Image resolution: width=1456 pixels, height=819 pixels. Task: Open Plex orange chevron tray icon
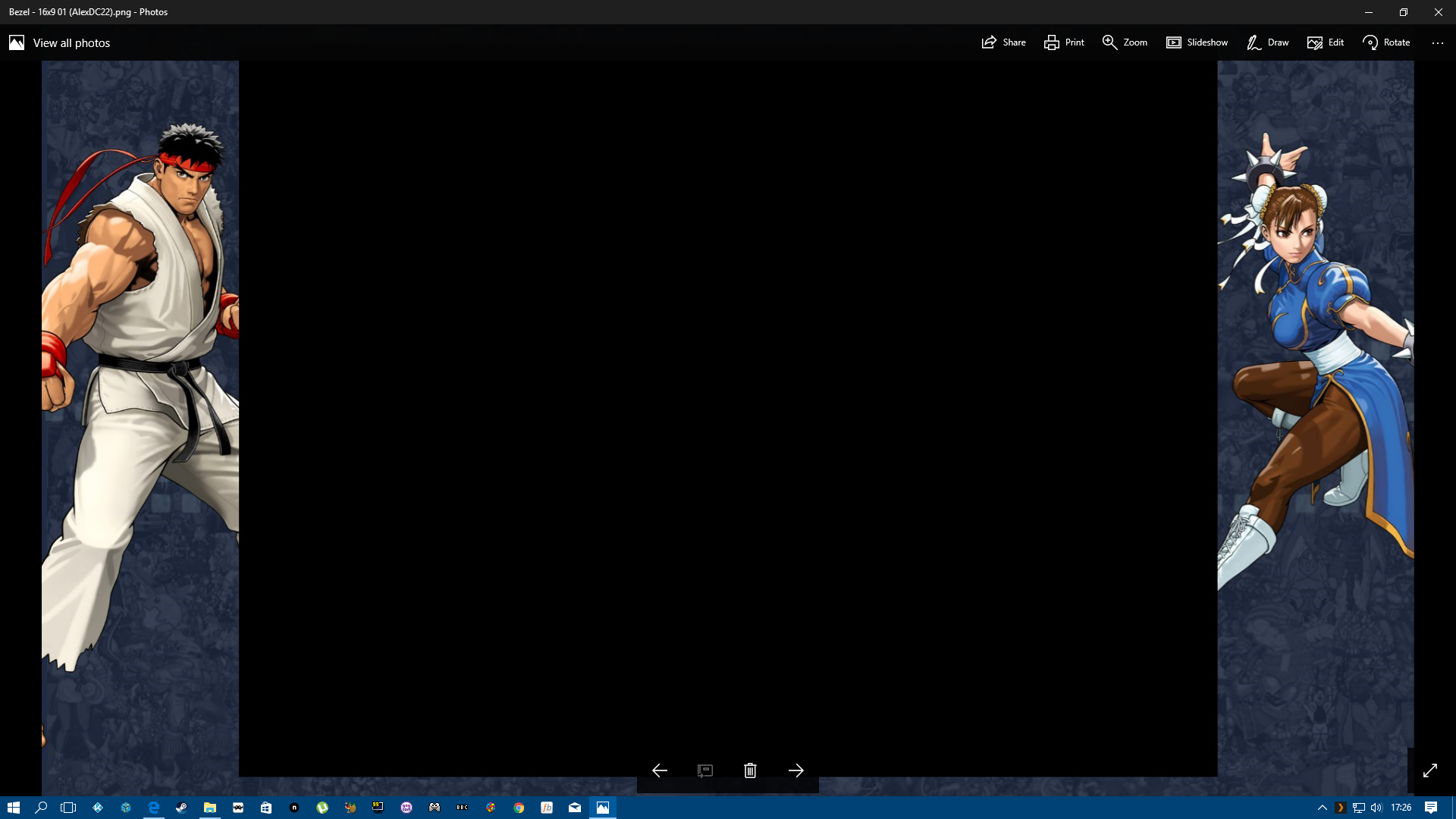1341,808
